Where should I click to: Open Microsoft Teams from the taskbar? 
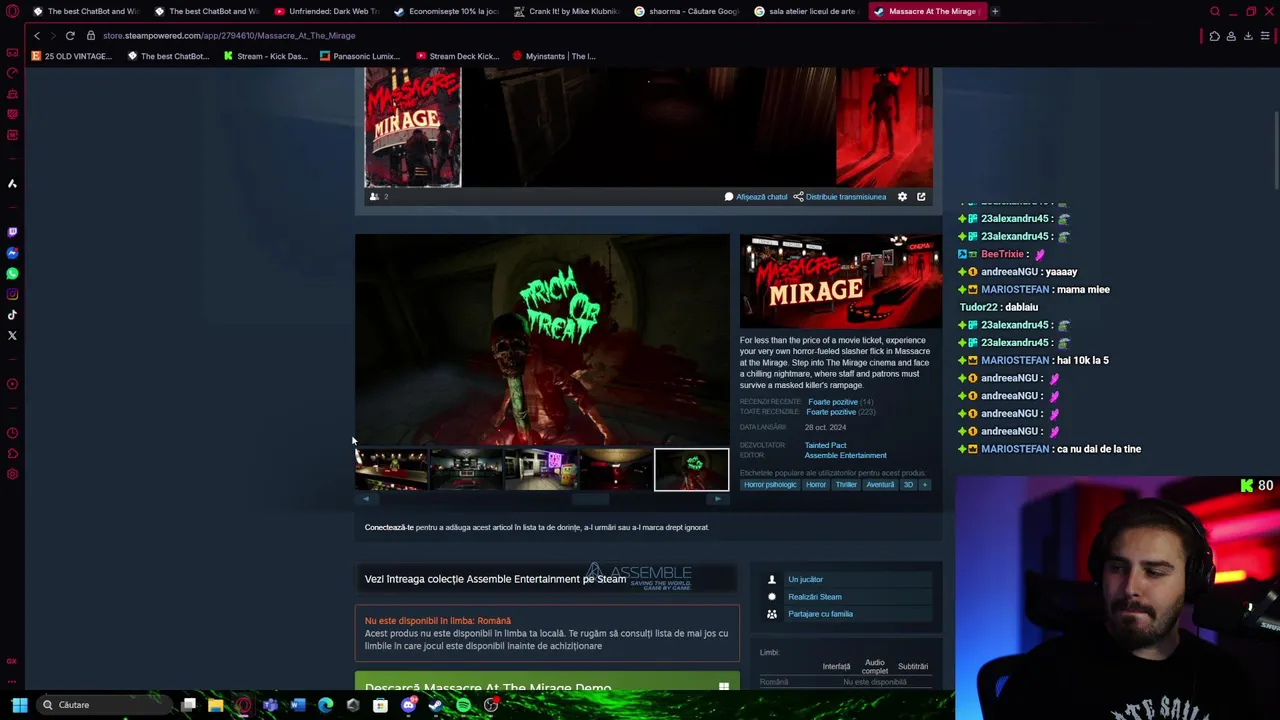tap(270, 705)
